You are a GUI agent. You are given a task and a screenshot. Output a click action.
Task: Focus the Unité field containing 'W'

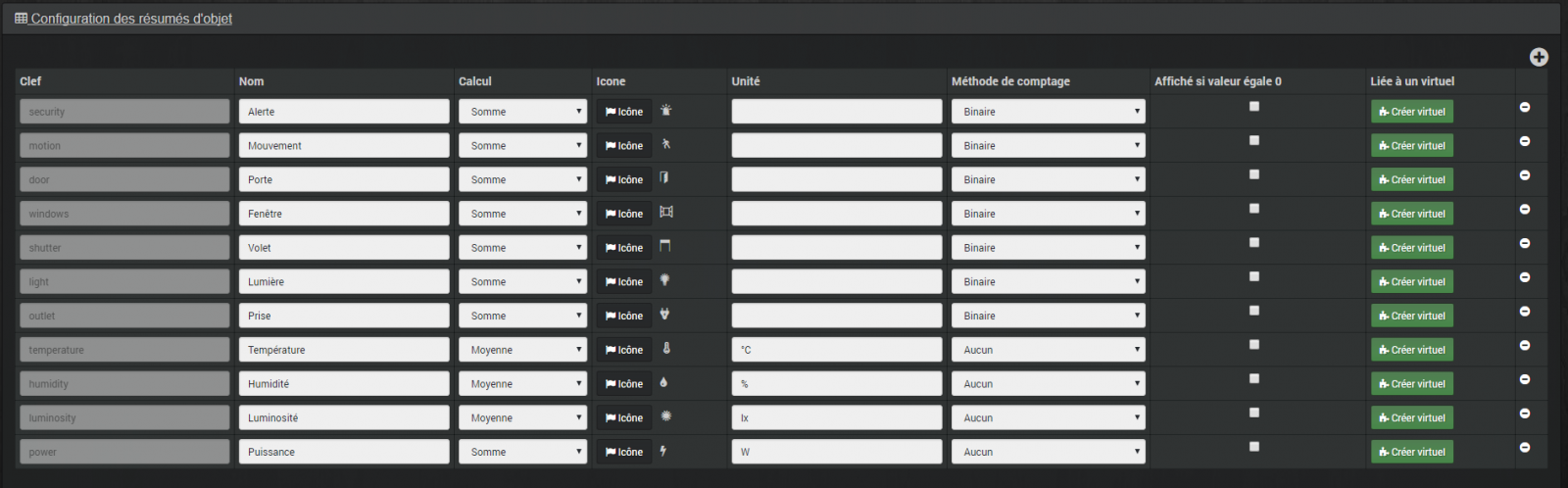(x=837, y=452)
